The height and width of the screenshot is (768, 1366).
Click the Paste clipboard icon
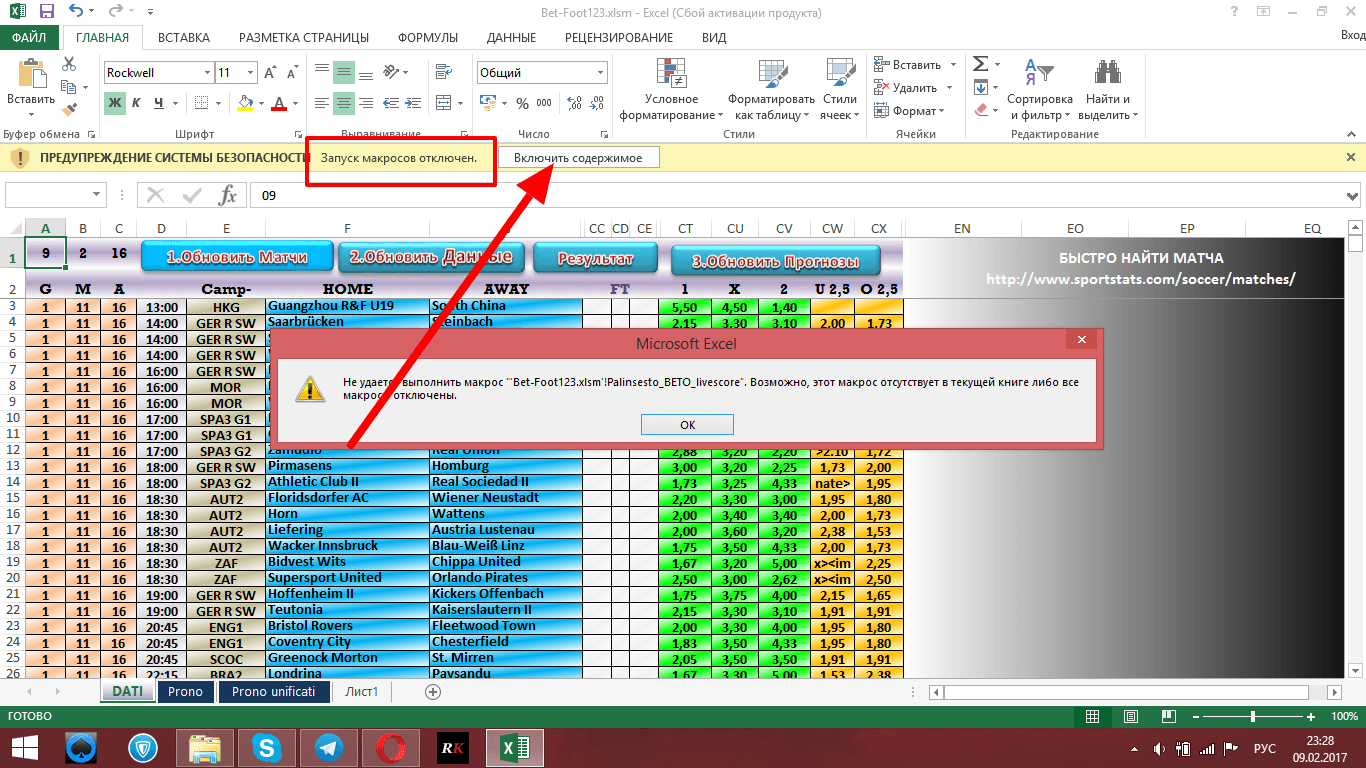pos(30,74)
